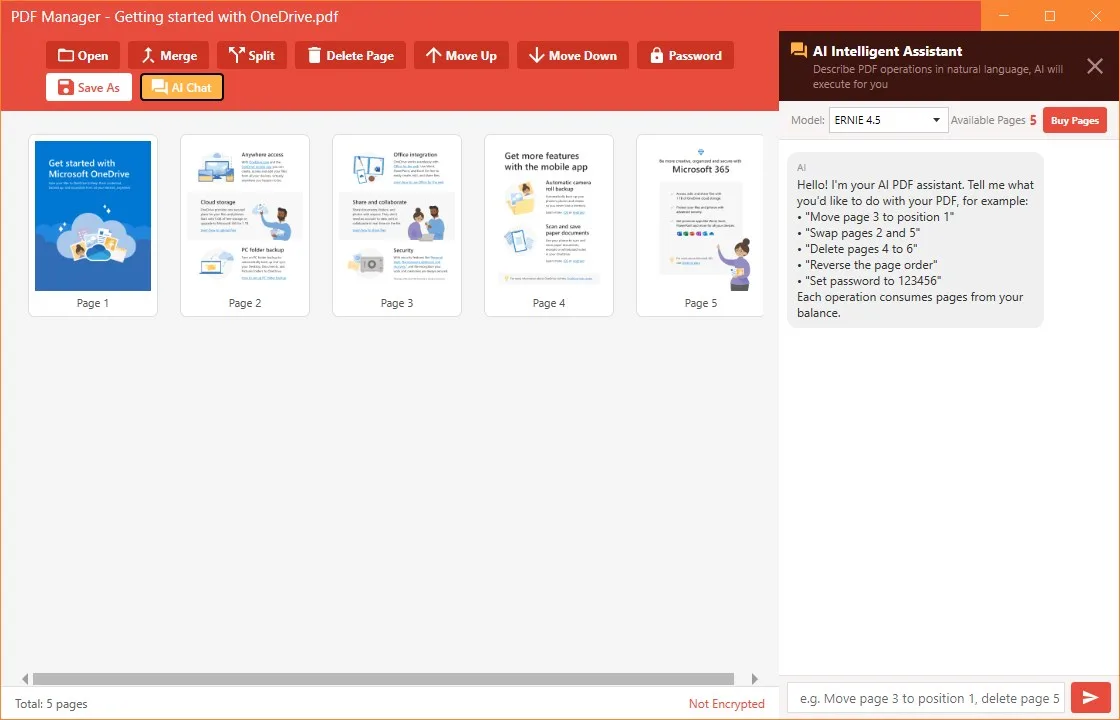Select the Page 5 thumbnail
The height and width of the screenshot is (720, 1120).
[700, 226]
